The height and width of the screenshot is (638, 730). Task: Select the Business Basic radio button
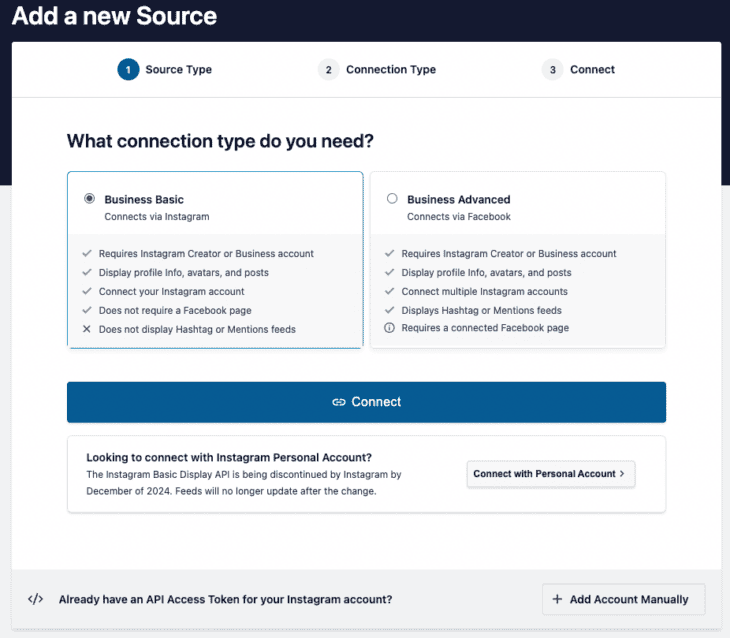(x=89, y=199)
